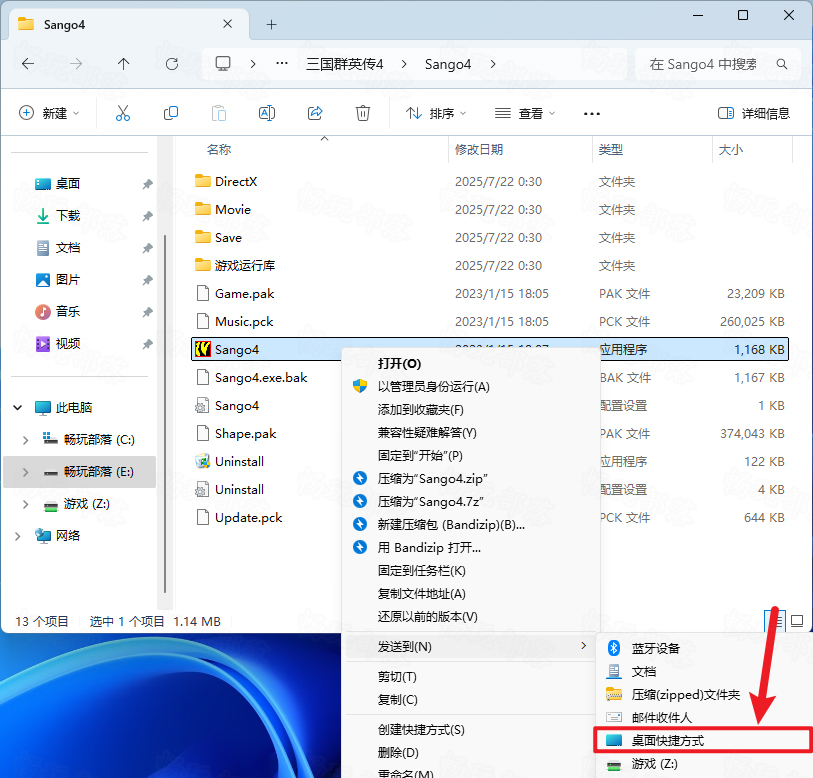Open 文档 in quick access sidebar
Screen dimensions: 813x778
click(x=67, y=248)
